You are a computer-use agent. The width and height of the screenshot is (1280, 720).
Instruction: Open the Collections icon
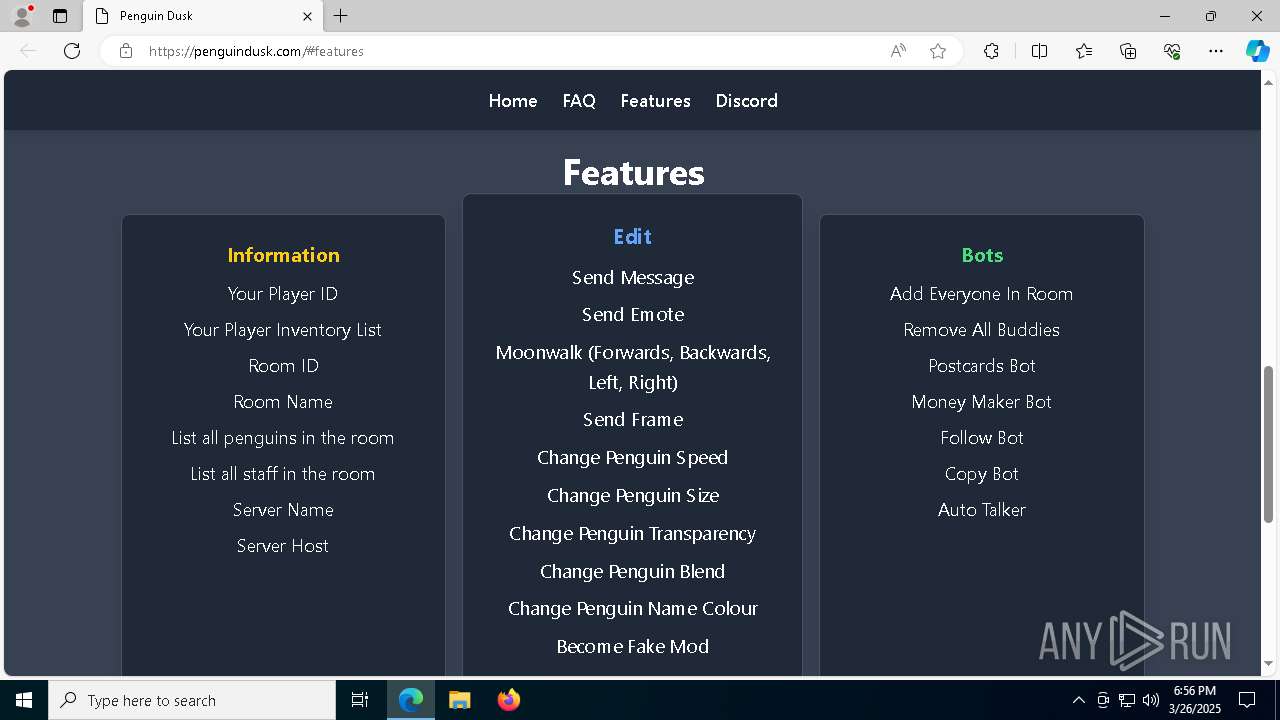1128,51
